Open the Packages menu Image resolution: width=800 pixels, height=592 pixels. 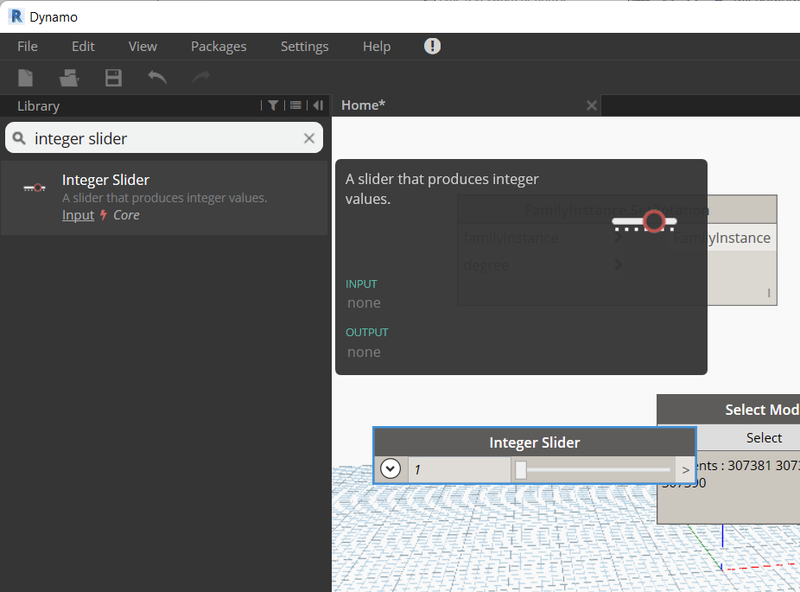218,46
